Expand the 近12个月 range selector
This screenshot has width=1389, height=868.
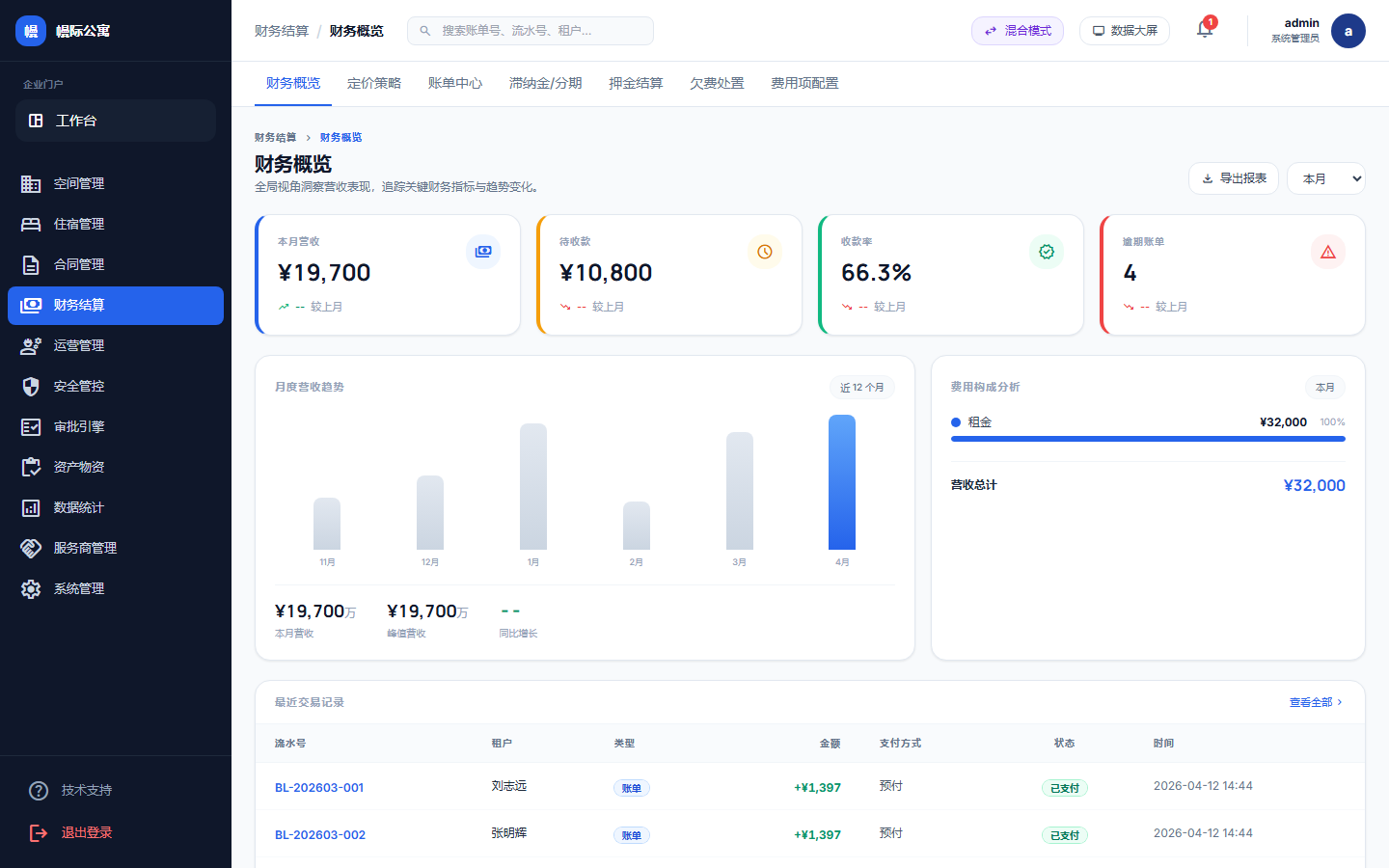(861, 387)
